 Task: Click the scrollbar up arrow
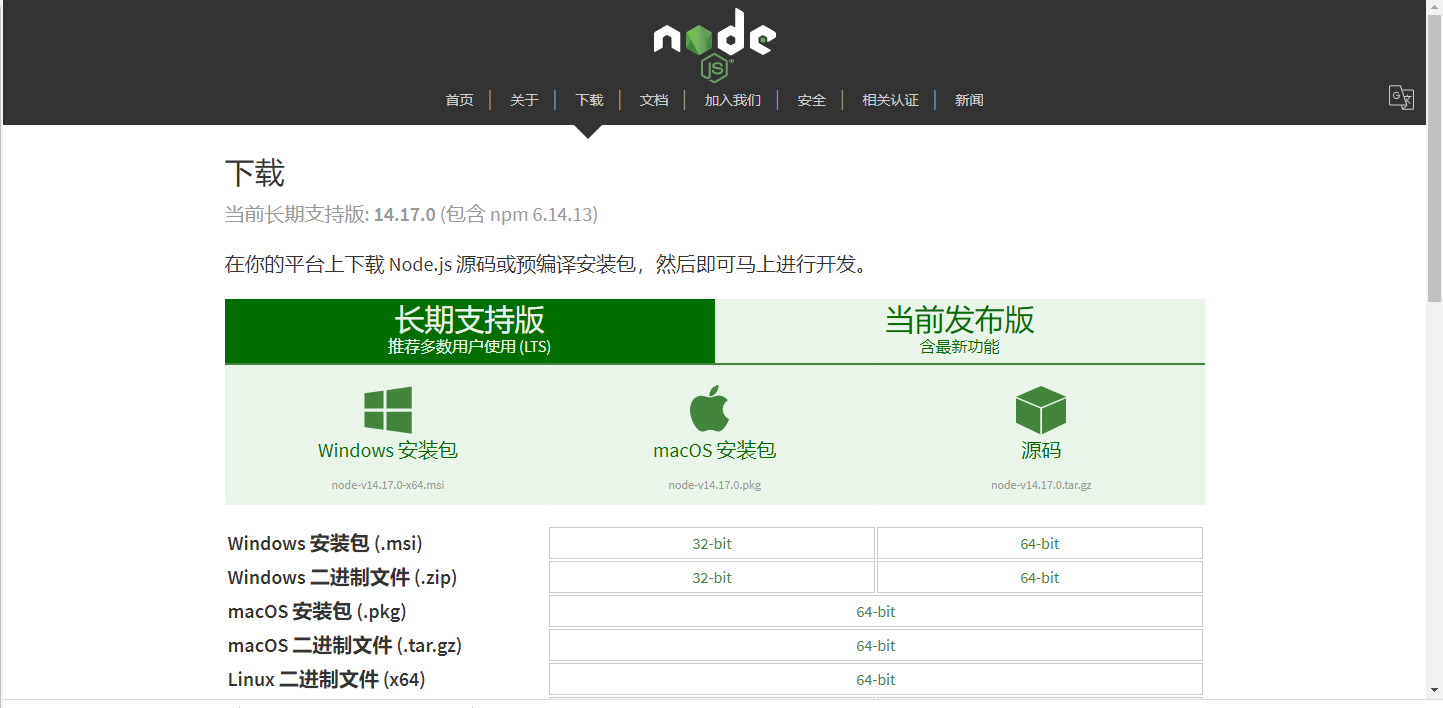coord(1435,7)
